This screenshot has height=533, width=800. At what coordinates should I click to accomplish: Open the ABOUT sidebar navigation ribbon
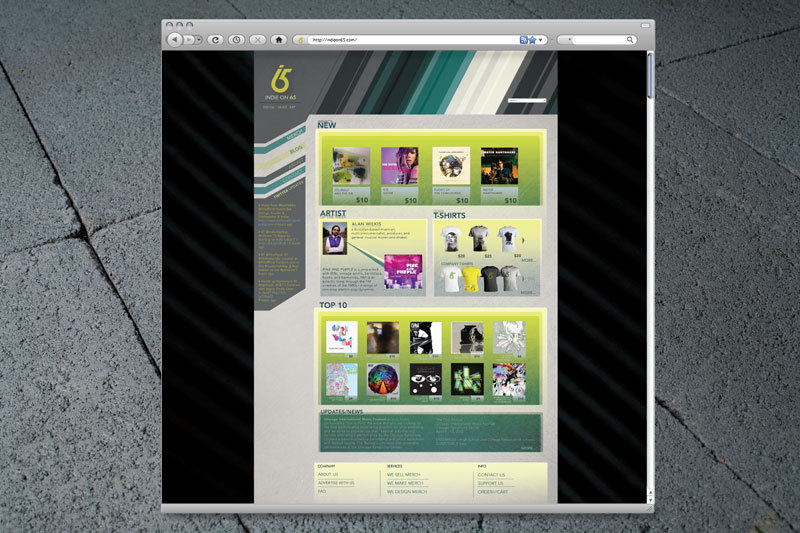click(x=280, y=169)
